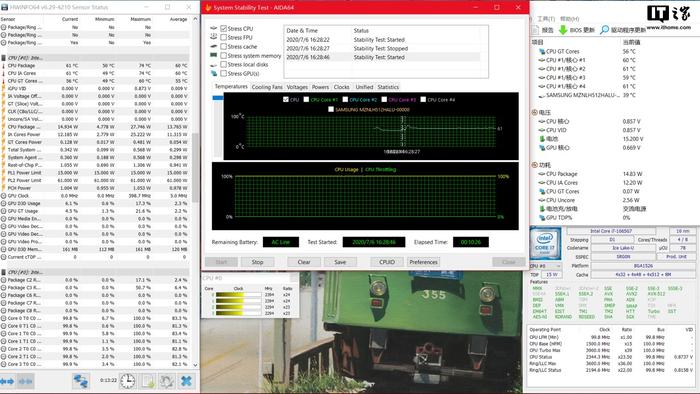The height and width of the screenshot is (394, 700).
Task: Click the blue X close-sensors icon
Action: click(x=187, y=381)
